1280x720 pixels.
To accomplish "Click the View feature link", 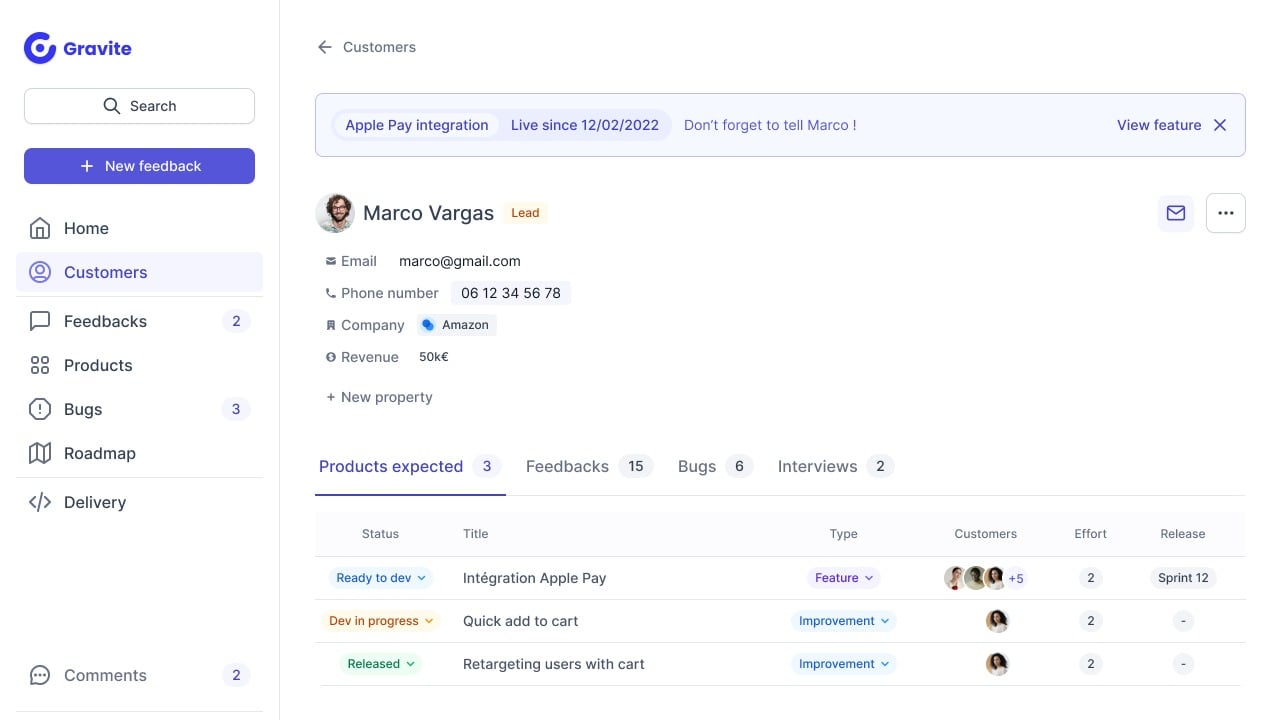I will (x=1159, y=125).
